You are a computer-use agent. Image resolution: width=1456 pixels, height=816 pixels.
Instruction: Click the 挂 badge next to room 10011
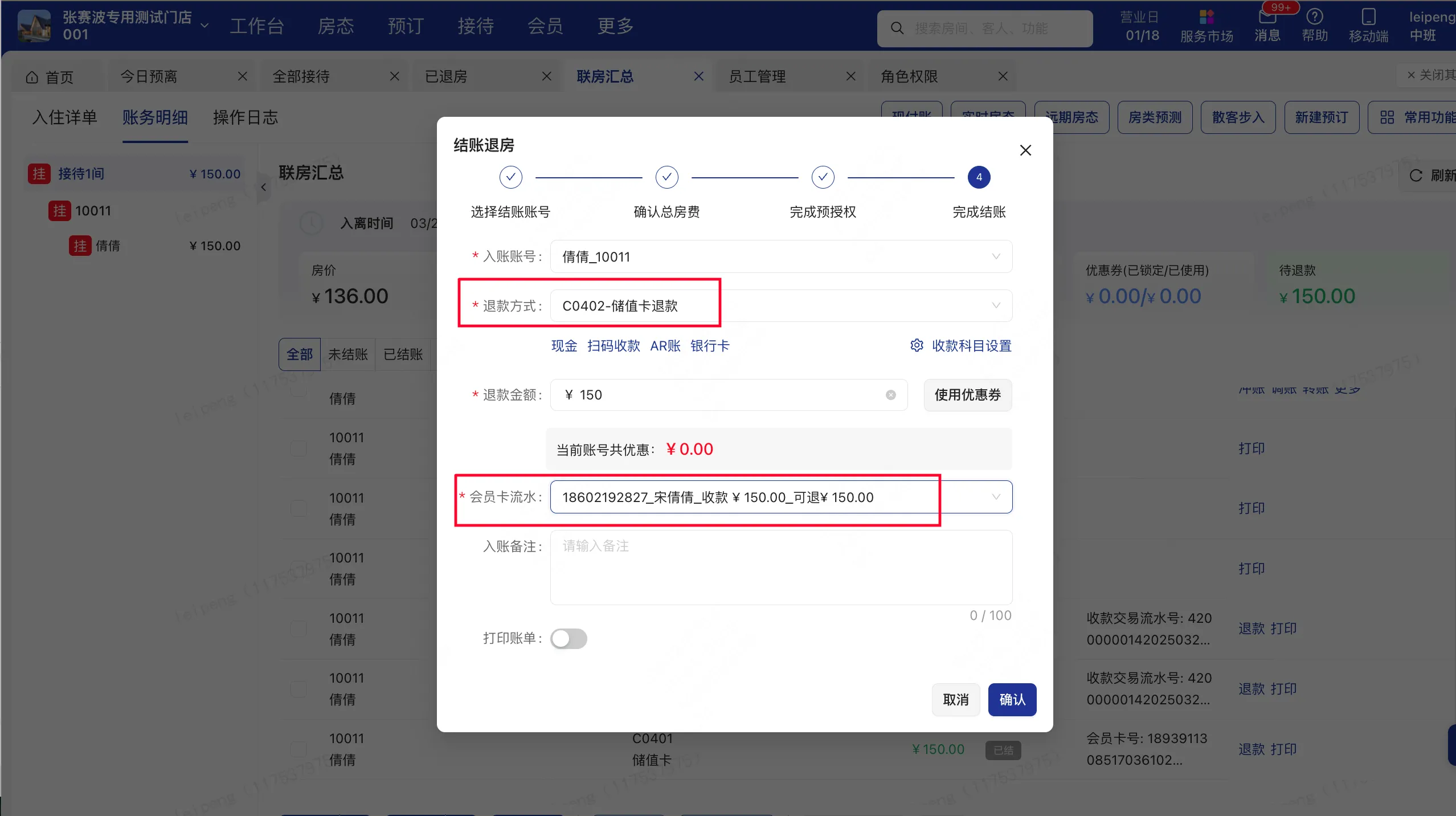pos(60,211)
